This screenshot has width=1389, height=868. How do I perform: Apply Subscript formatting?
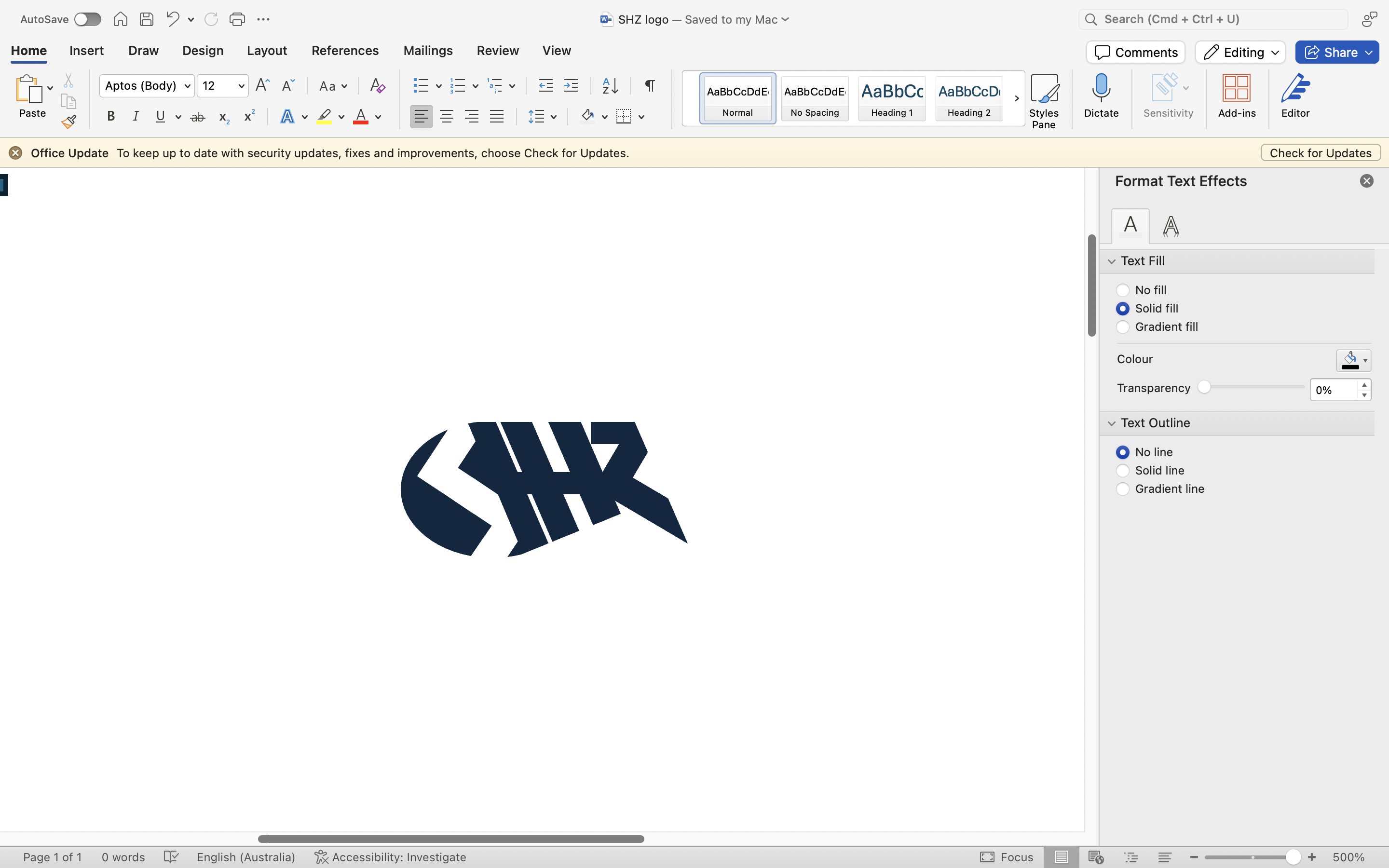224,117
